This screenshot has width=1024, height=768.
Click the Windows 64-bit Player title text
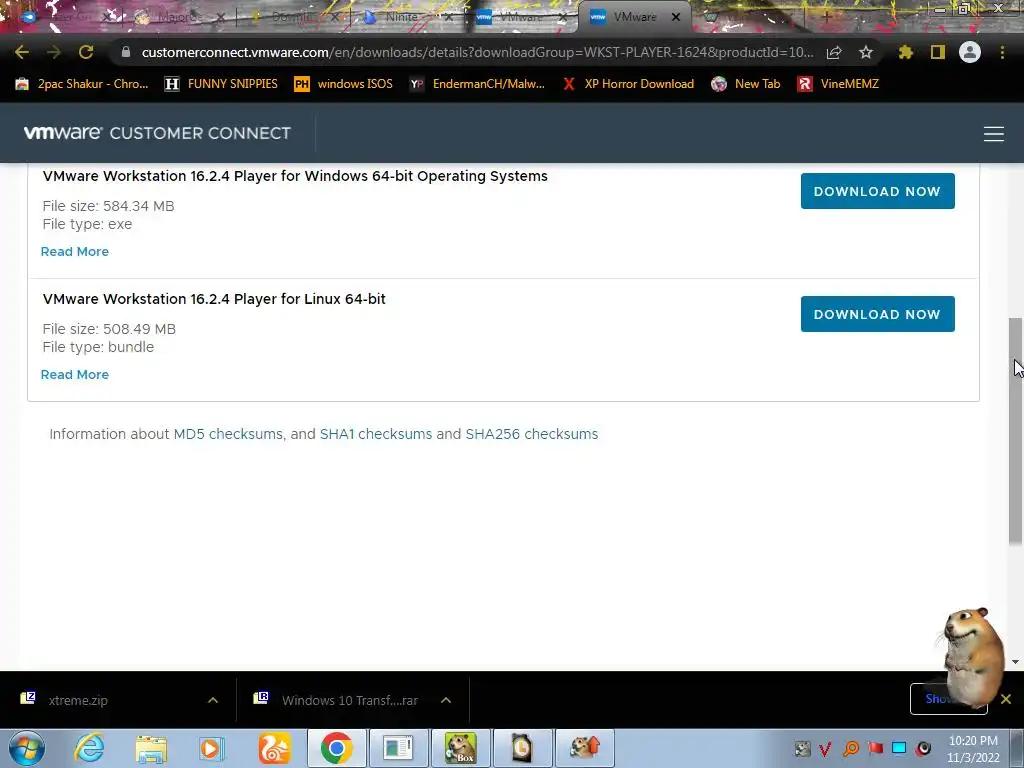[x=295, y=176]
